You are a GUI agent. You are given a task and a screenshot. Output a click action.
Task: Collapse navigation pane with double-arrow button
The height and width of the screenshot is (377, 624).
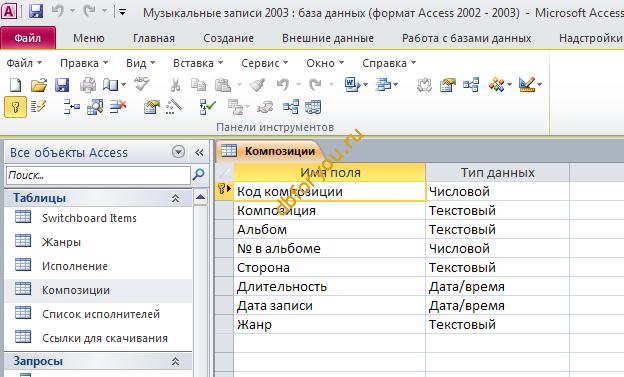point(199,152)
